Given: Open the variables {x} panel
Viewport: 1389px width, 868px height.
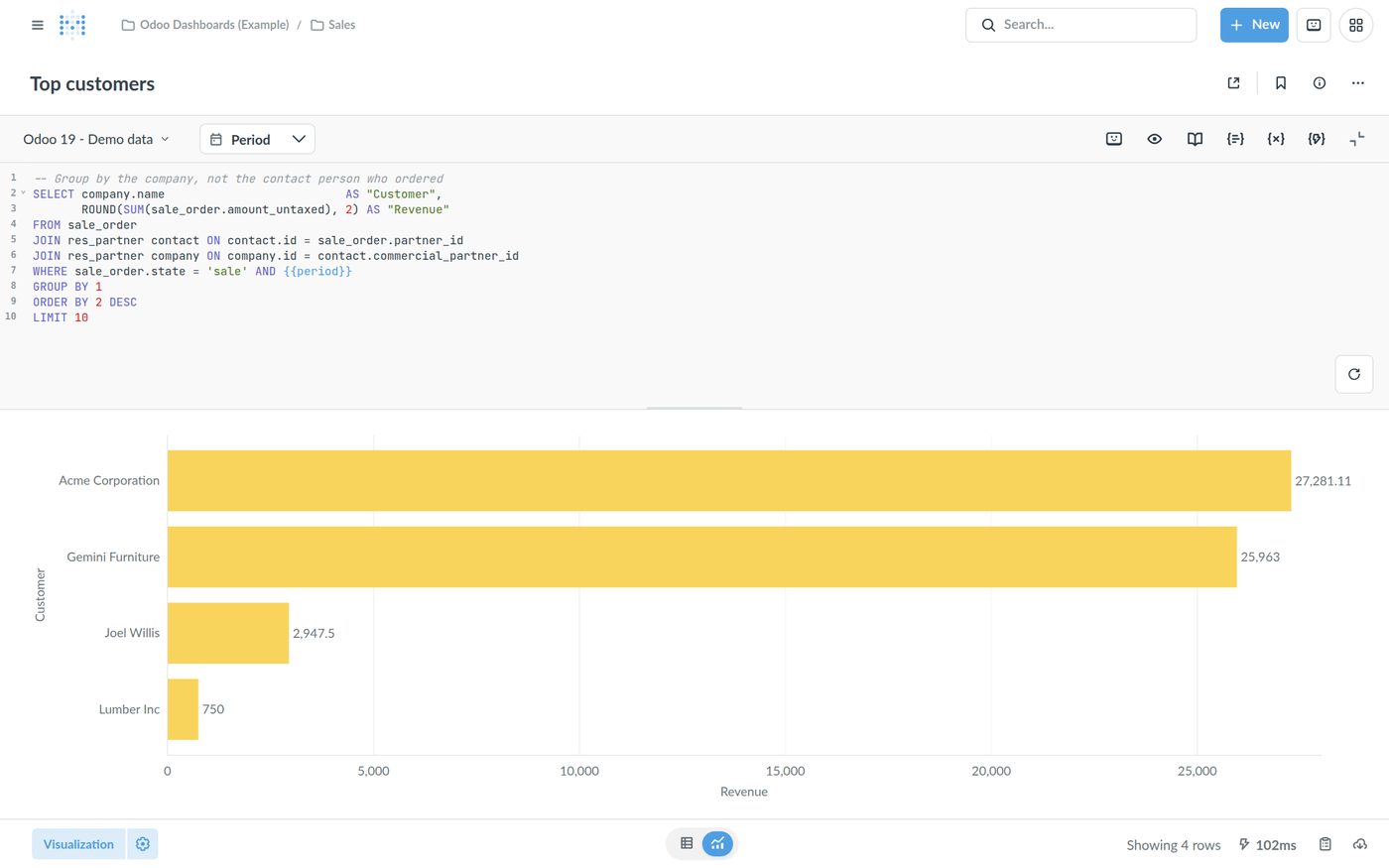Looking at the screenshot, I should (1276, 139).
